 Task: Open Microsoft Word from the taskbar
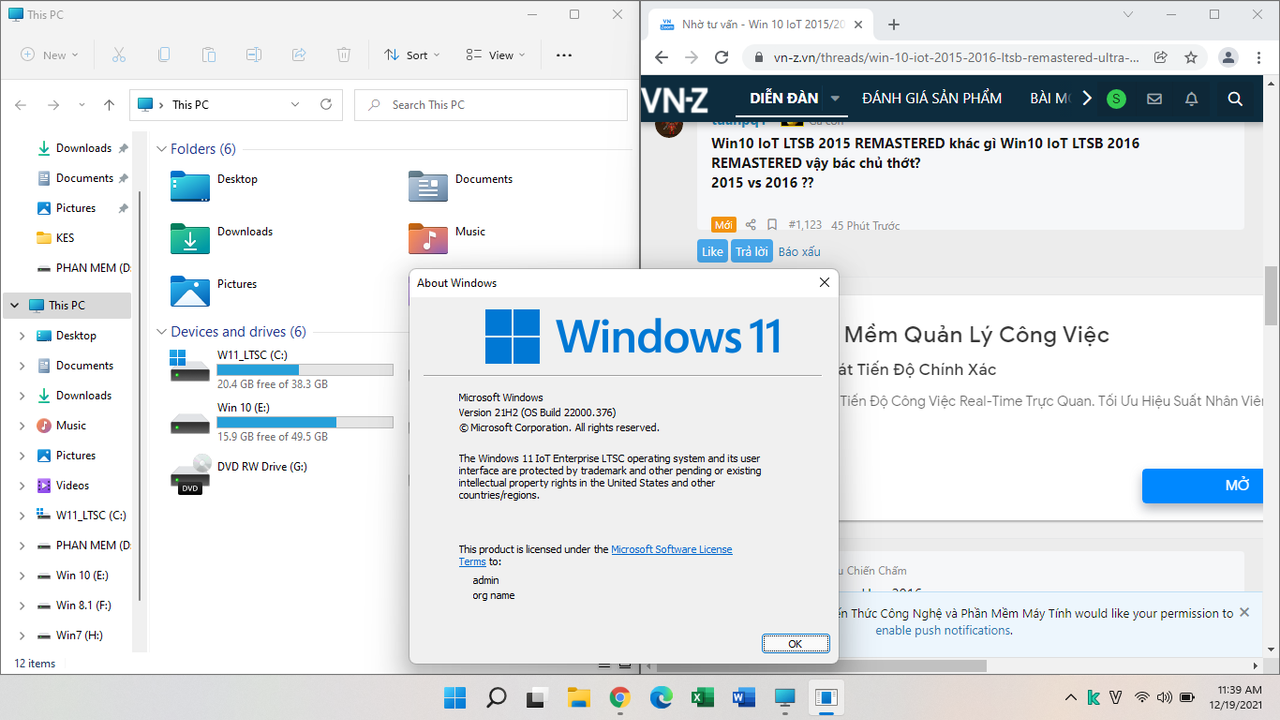tap(743, 697)
